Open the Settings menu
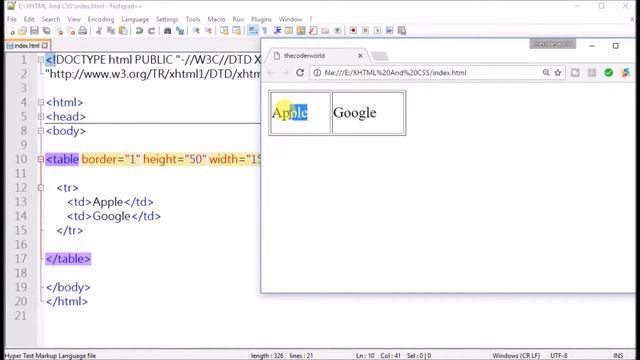Image resolution: width=640 pixels, height=360 pixels. coord(167,19)
